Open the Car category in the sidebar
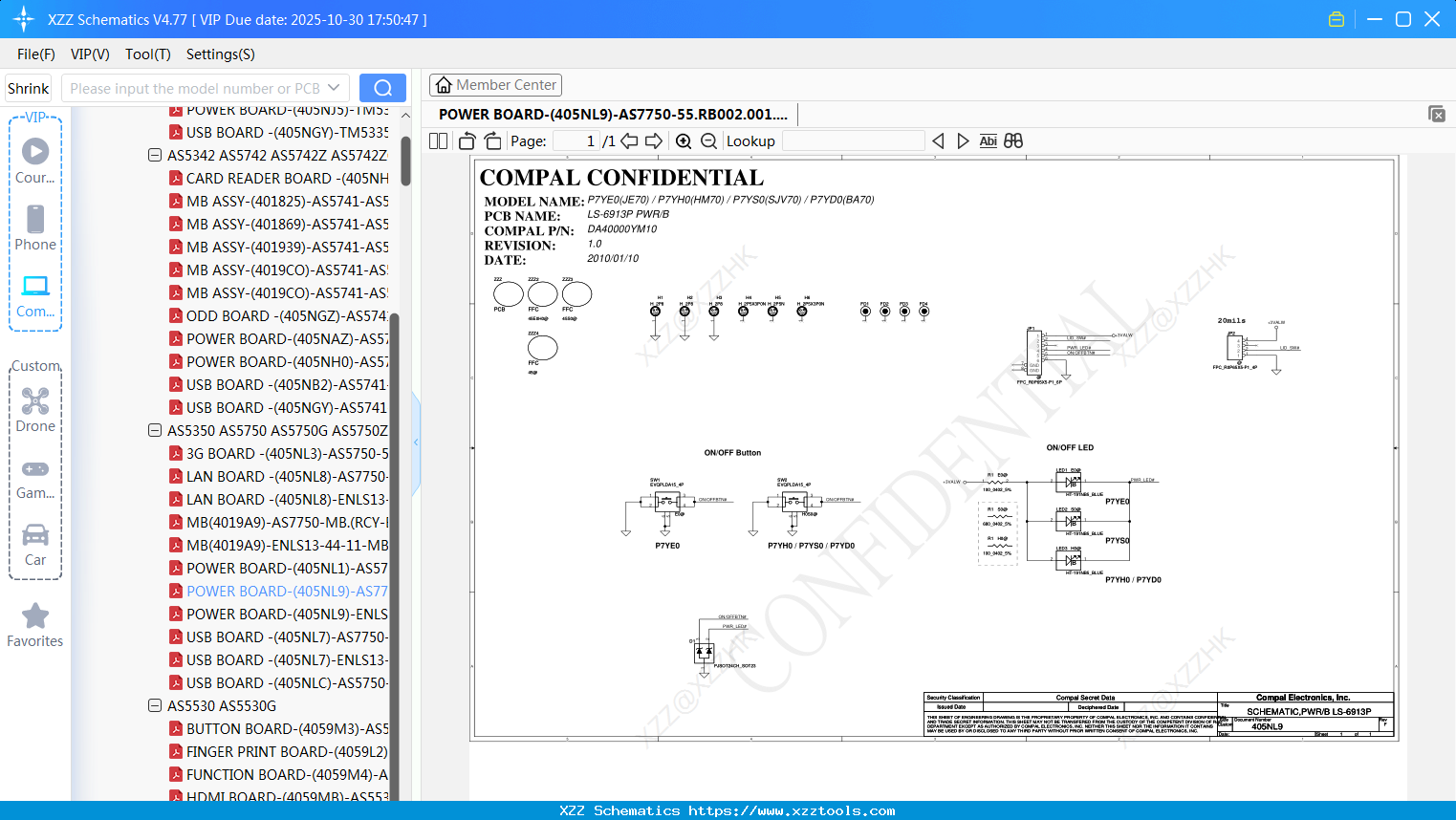 coord(35,545)
